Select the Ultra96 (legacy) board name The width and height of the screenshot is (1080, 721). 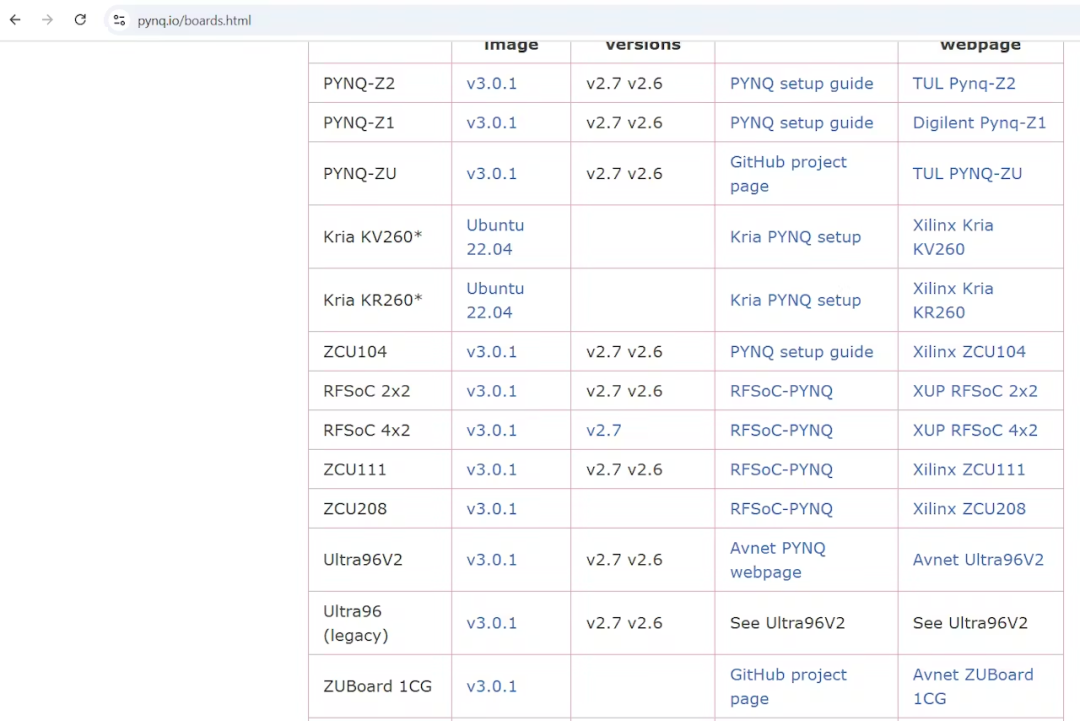pyautogui.click(x=355, y=623)
